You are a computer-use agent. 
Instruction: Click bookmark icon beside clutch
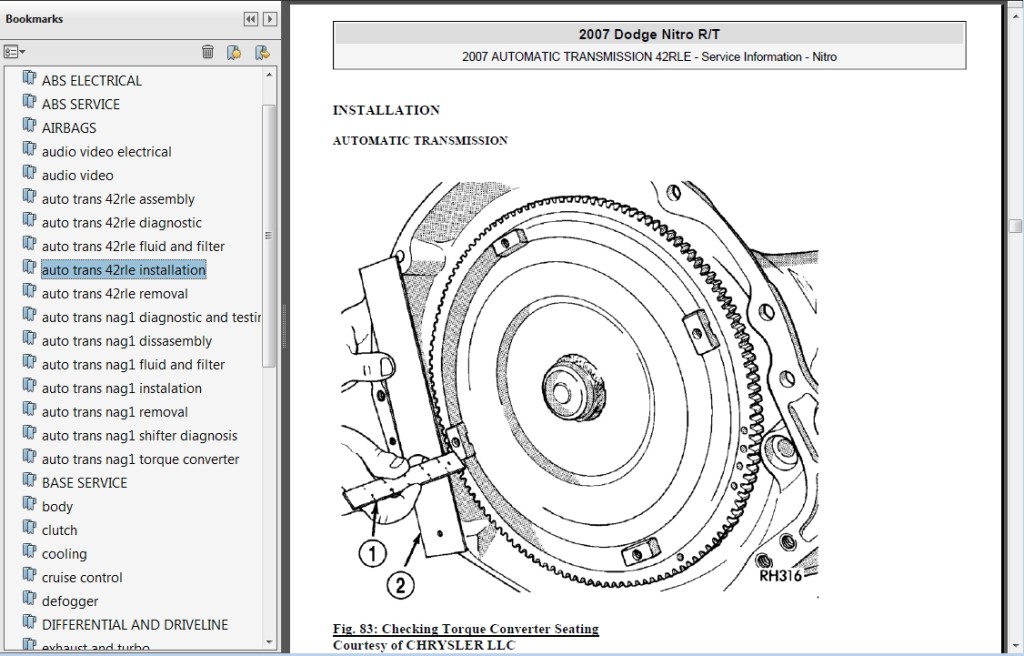(29, 527)
